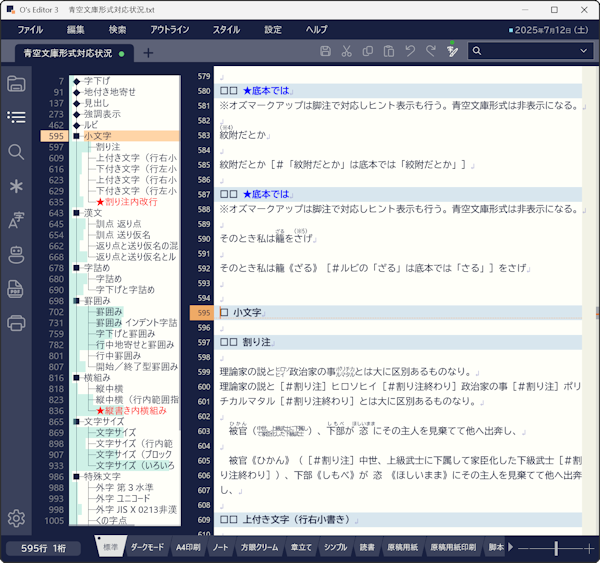Image resolution: width=600 pixels, height=563 pixels.
Task: Click the undo arrow icon
Action: pyautogui.click(x=410, y=51)
